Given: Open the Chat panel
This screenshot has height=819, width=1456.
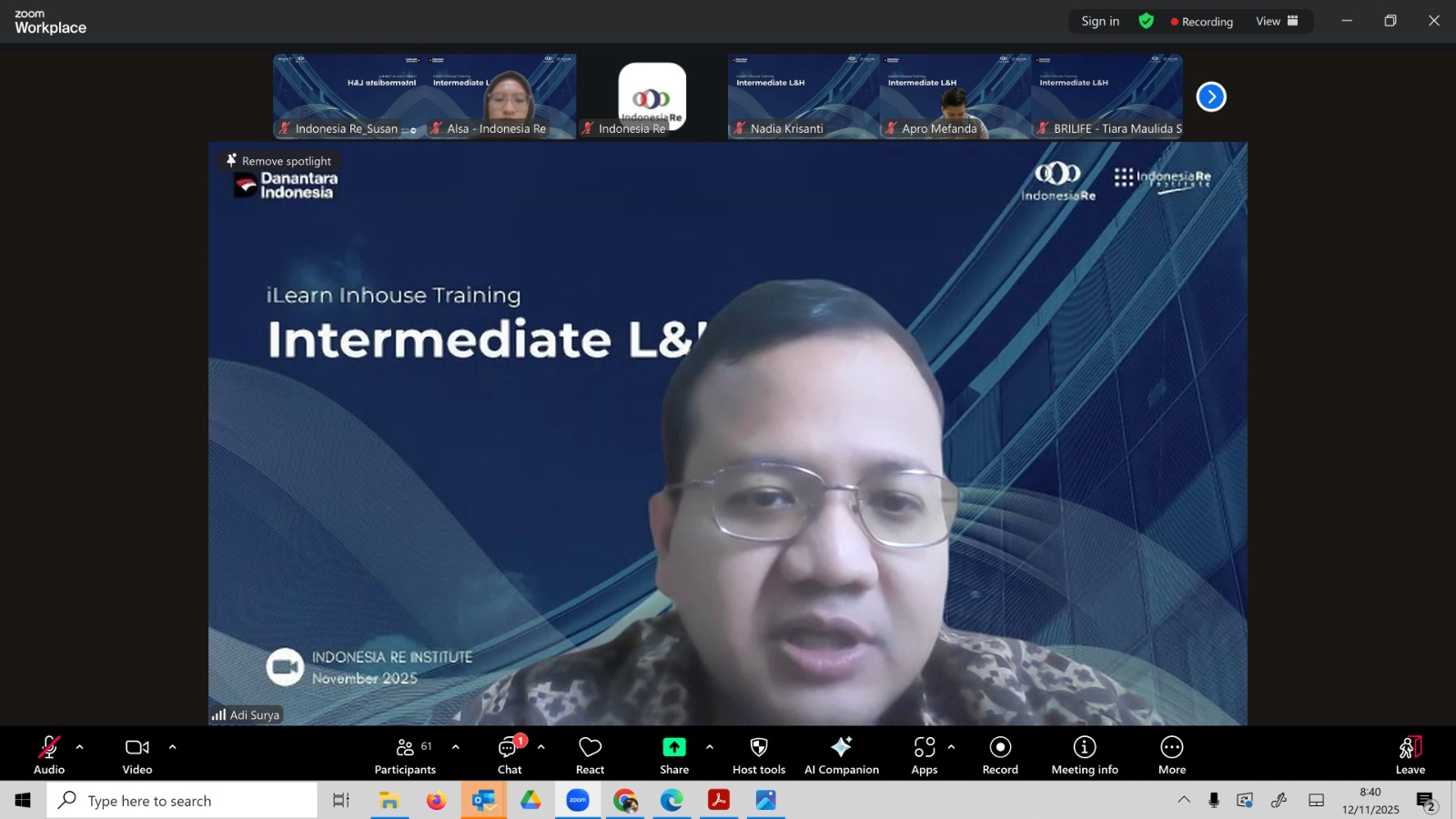Looking at the screenshot, I should (x=510, y=755).
